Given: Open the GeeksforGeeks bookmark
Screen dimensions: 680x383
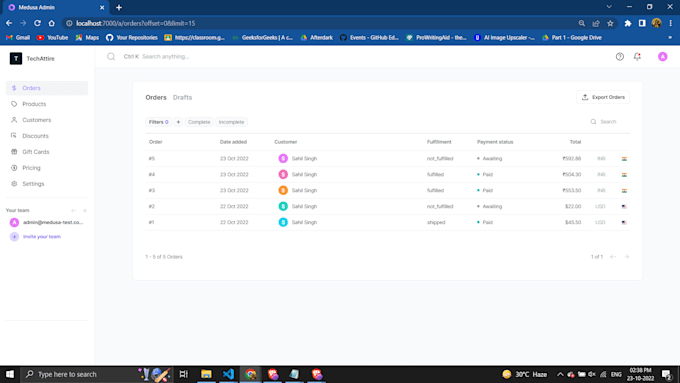Looking at the screenshot, I should coord(262,38).
